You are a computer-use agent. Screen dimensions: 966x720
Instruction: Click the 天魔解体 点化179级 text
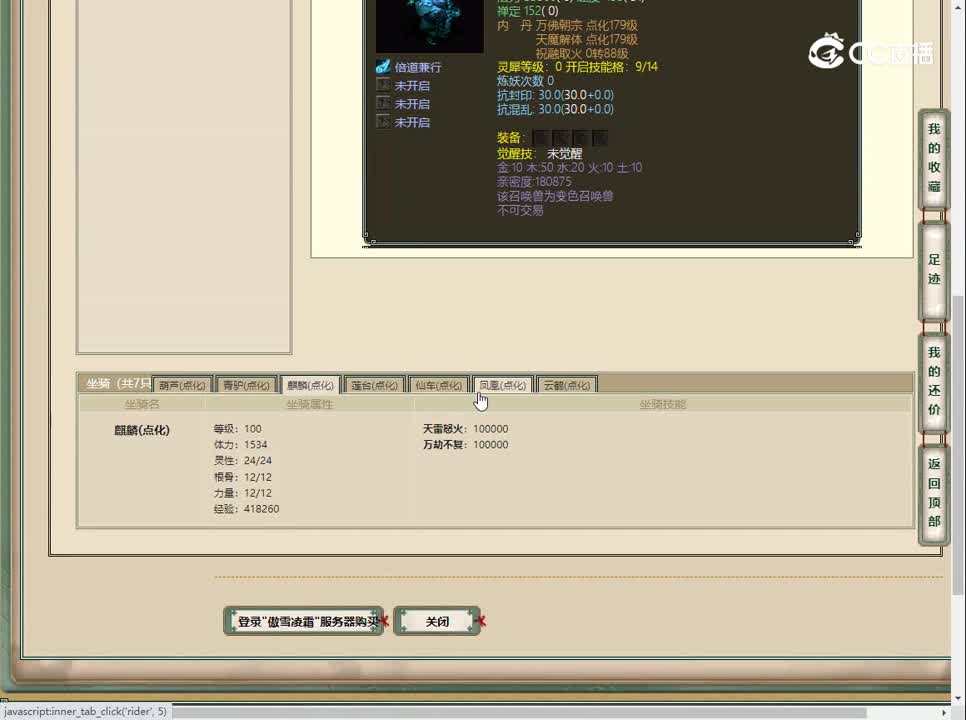586,39
